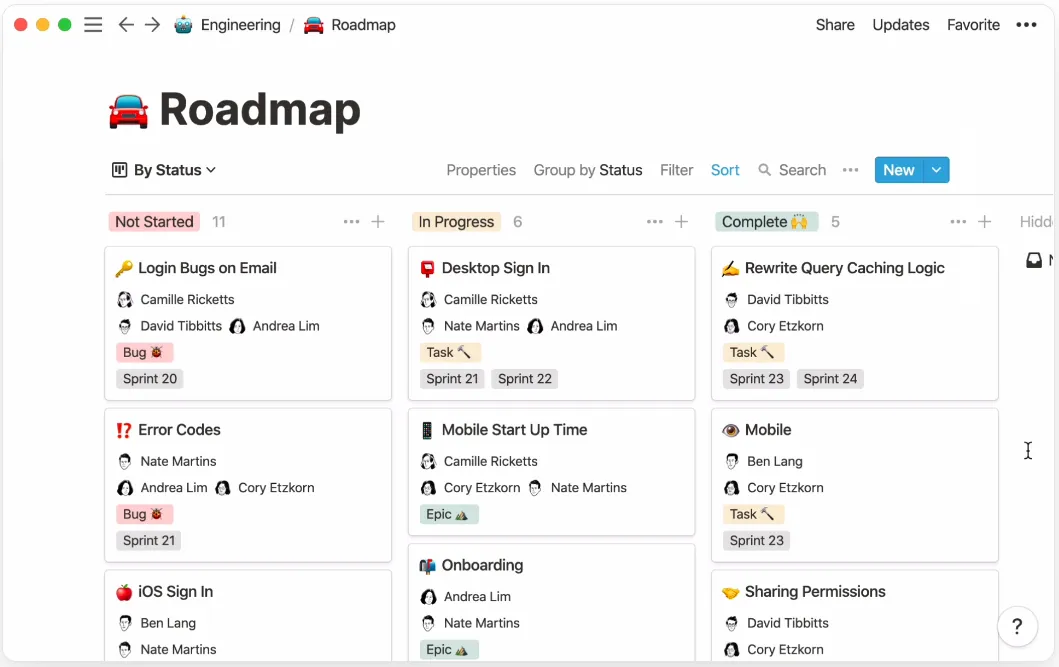This screenshot has height=667, width=1059.
Task: Click the robot icon beside Engineering
Action: point(183,25)
